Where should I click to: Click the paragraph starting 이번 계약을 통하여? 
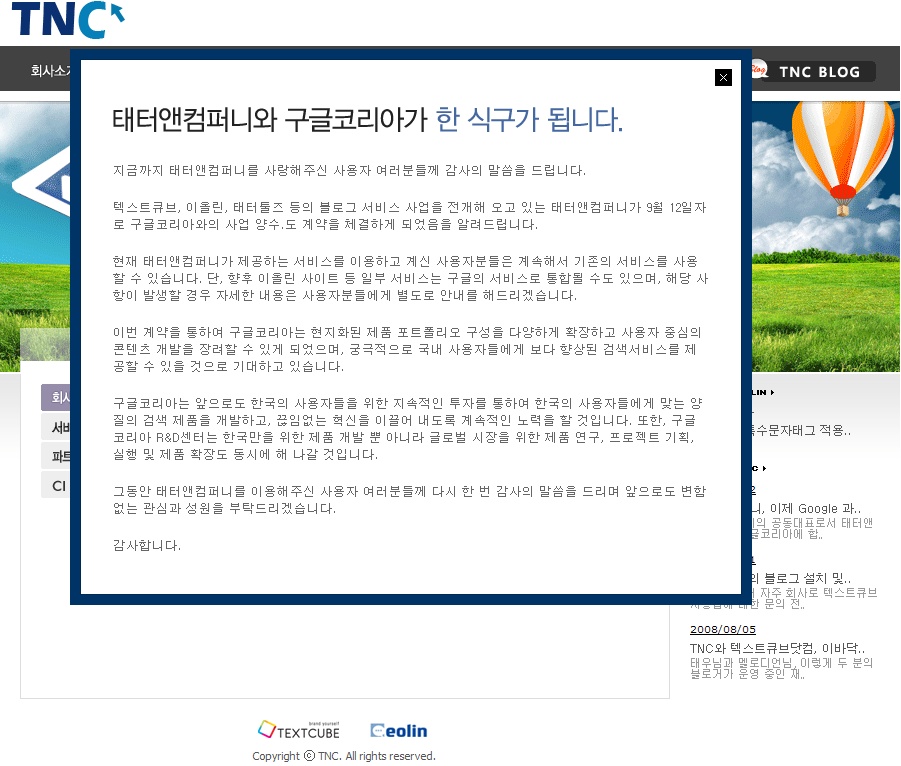[407, 349]
